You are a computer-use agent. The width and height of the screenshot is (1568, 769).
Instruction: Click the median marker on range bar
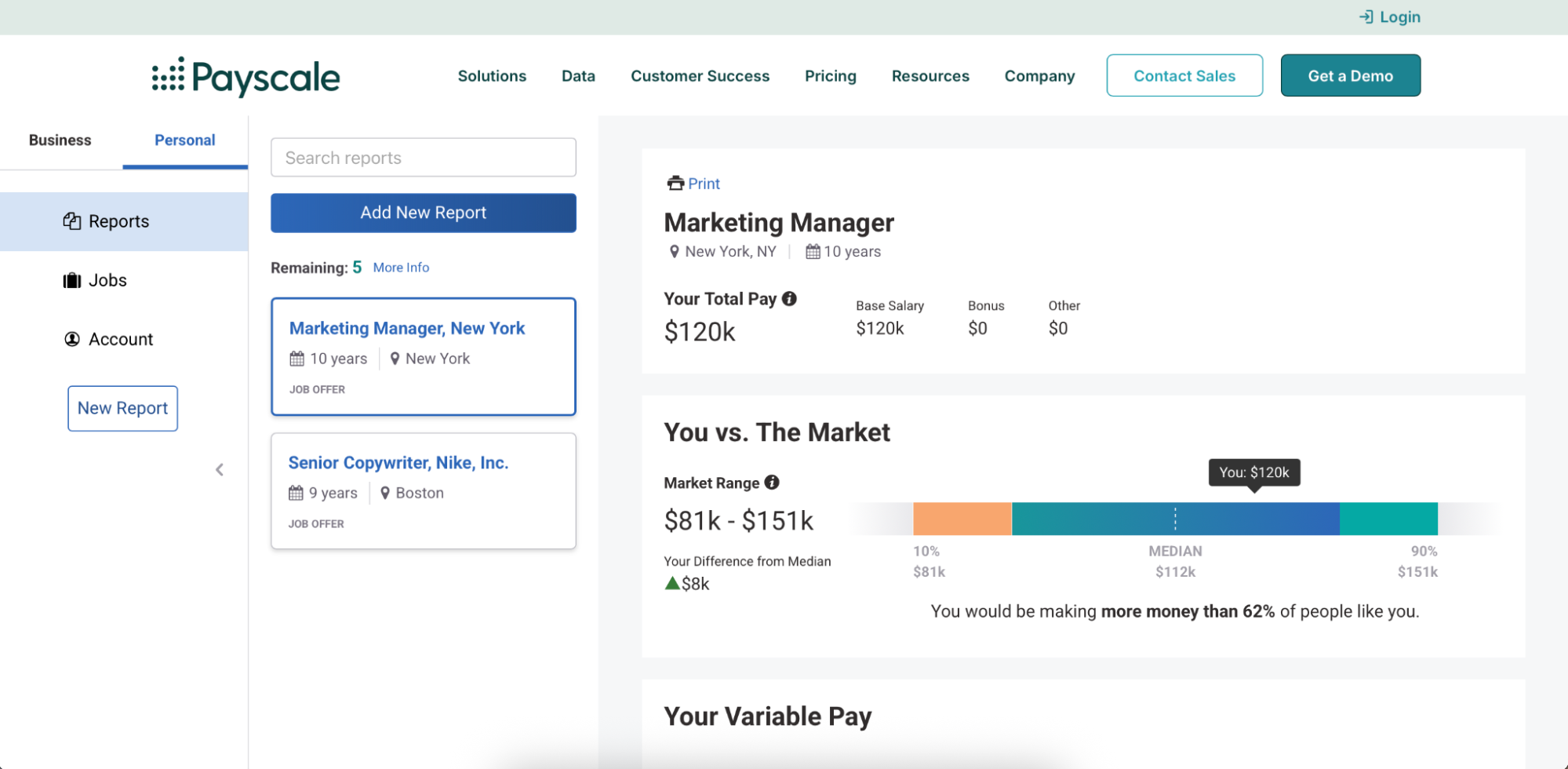(1175, 519)
